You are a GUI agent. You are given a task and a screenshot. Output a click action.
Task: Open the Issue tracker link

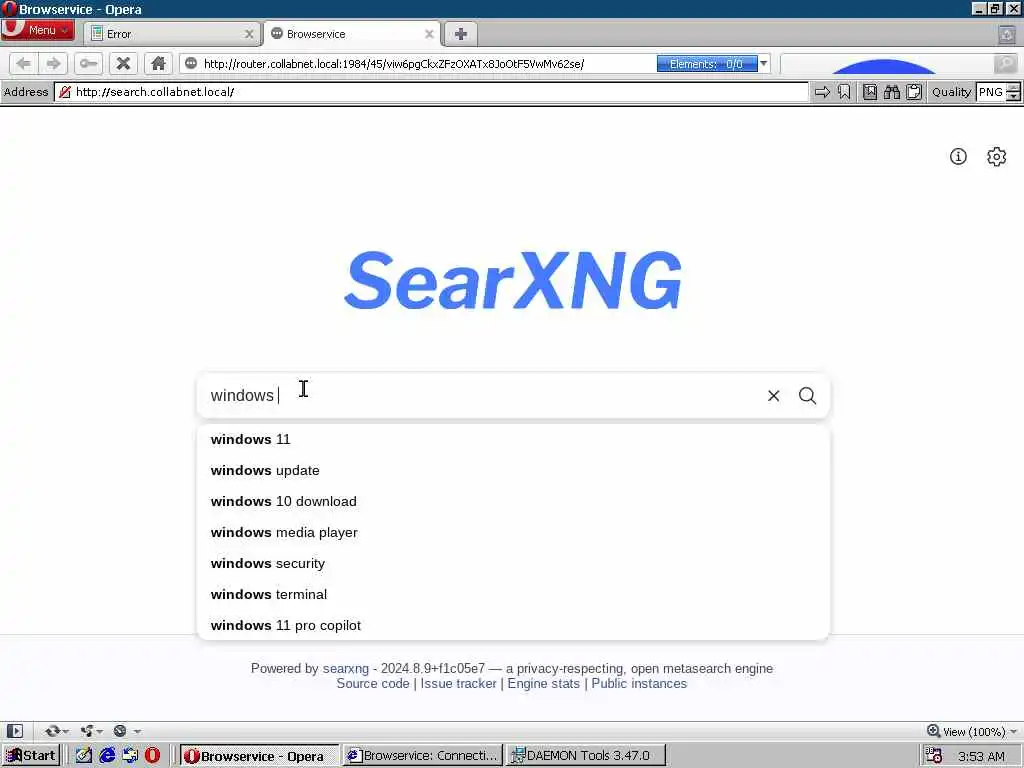pyautogui.click(x=458, y=684)
